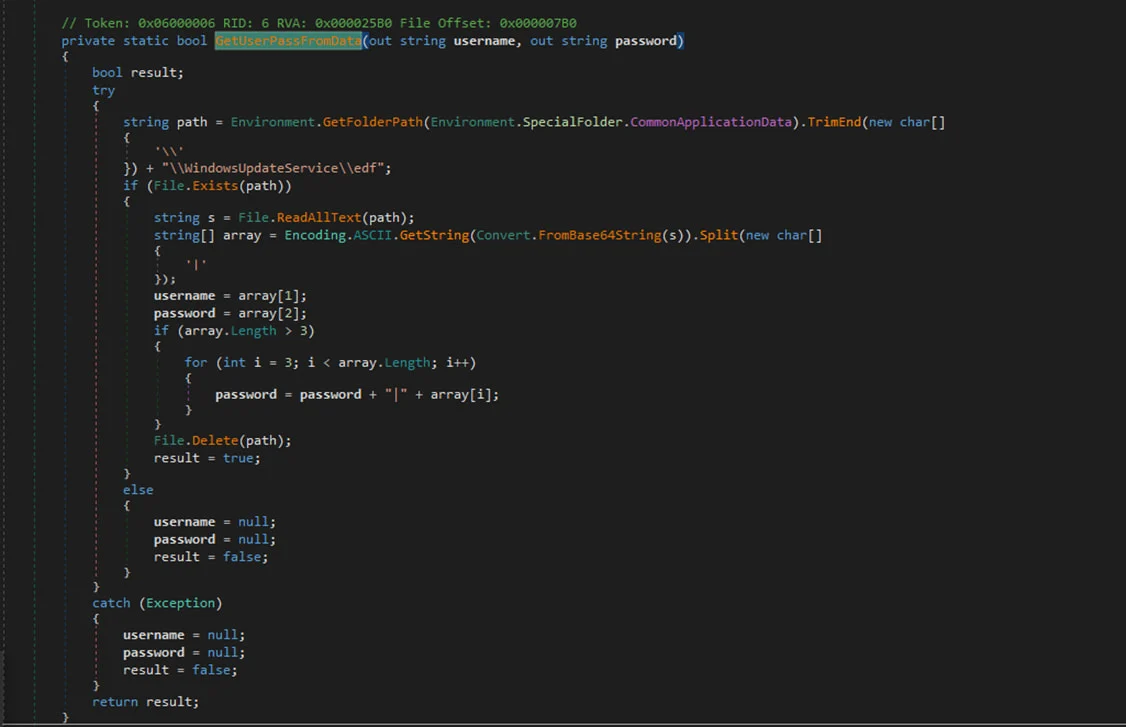Image resolution: width=1126 pixels, height=727 pixels.
Task: Click the Token RID comment line
Action: pos(318,23)
